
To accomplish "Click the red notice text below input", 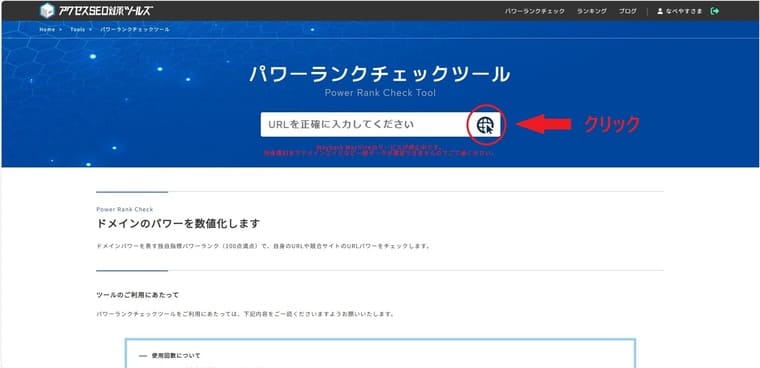I will (x=379, y=150).
